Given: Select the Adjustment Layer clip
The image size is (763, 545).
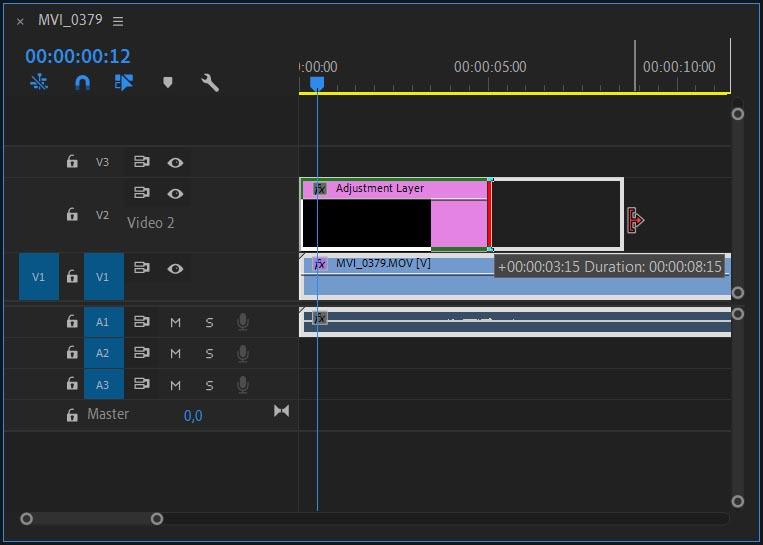Looking at the screenshot, I should [395, 214].
